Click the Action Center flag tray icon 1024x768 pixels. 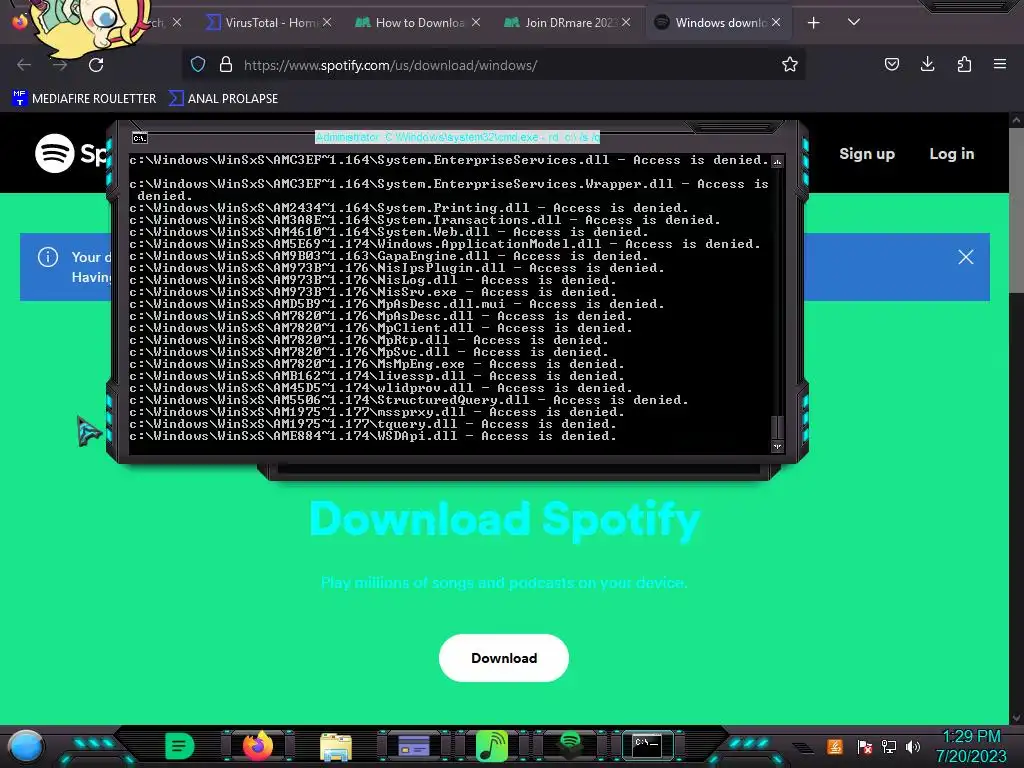[865, 746]
